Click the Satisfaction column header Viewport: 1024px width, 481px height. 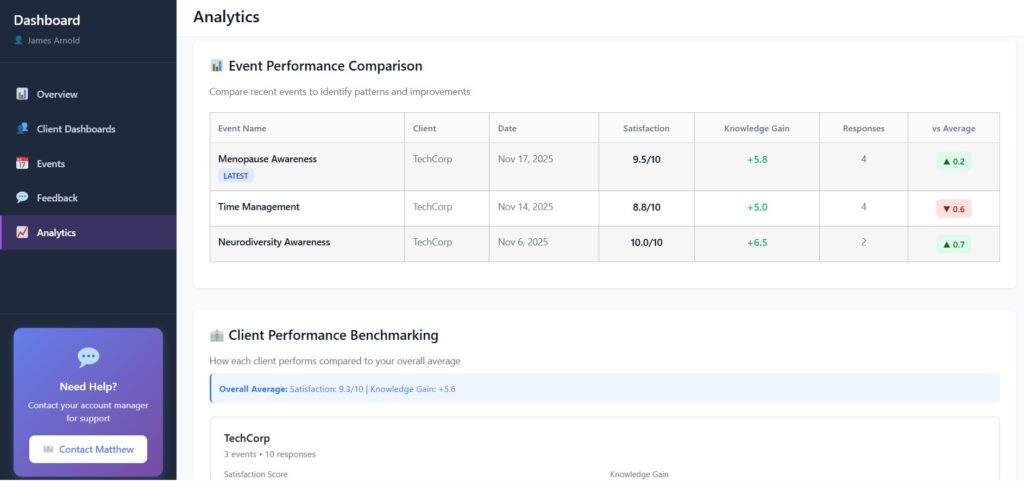pyautogui.click(x=646, y=129)
